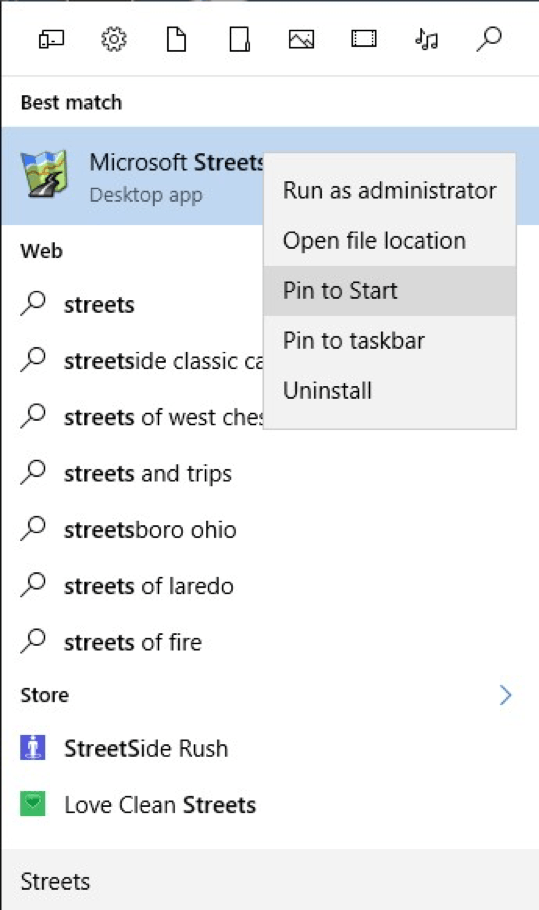
Task: Select the Videos filter icon
Action: 364,39
